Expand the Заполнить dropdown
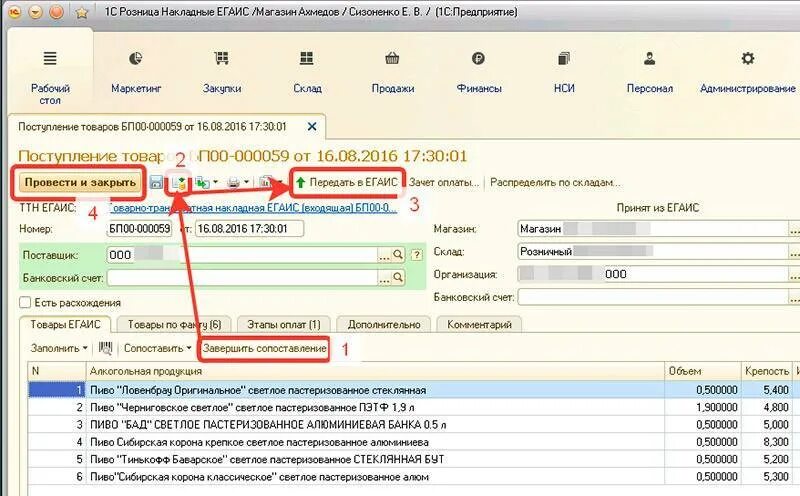 coord(59,349)
